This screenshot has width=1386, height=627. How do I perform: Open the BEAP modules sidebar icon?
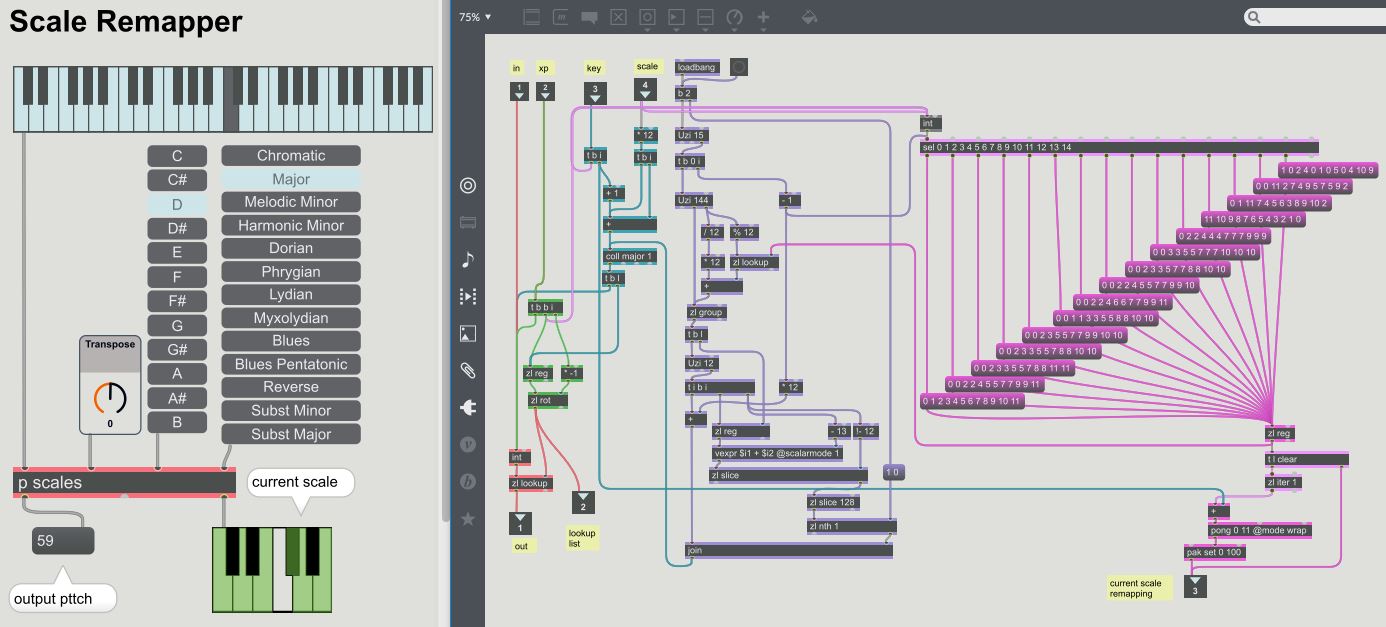coord(467,481)
